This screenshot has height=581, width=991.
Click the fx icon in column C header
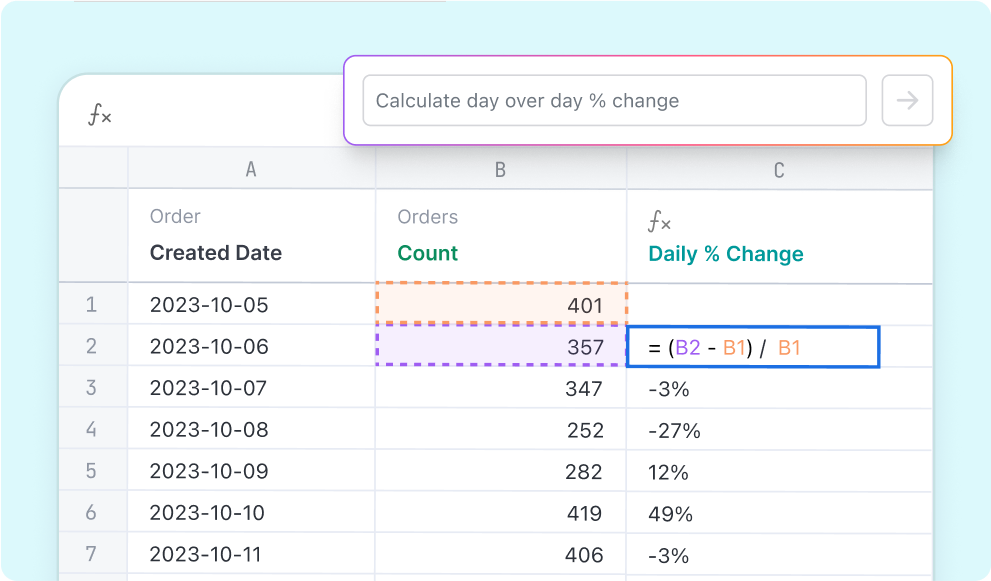pos(660,221)
